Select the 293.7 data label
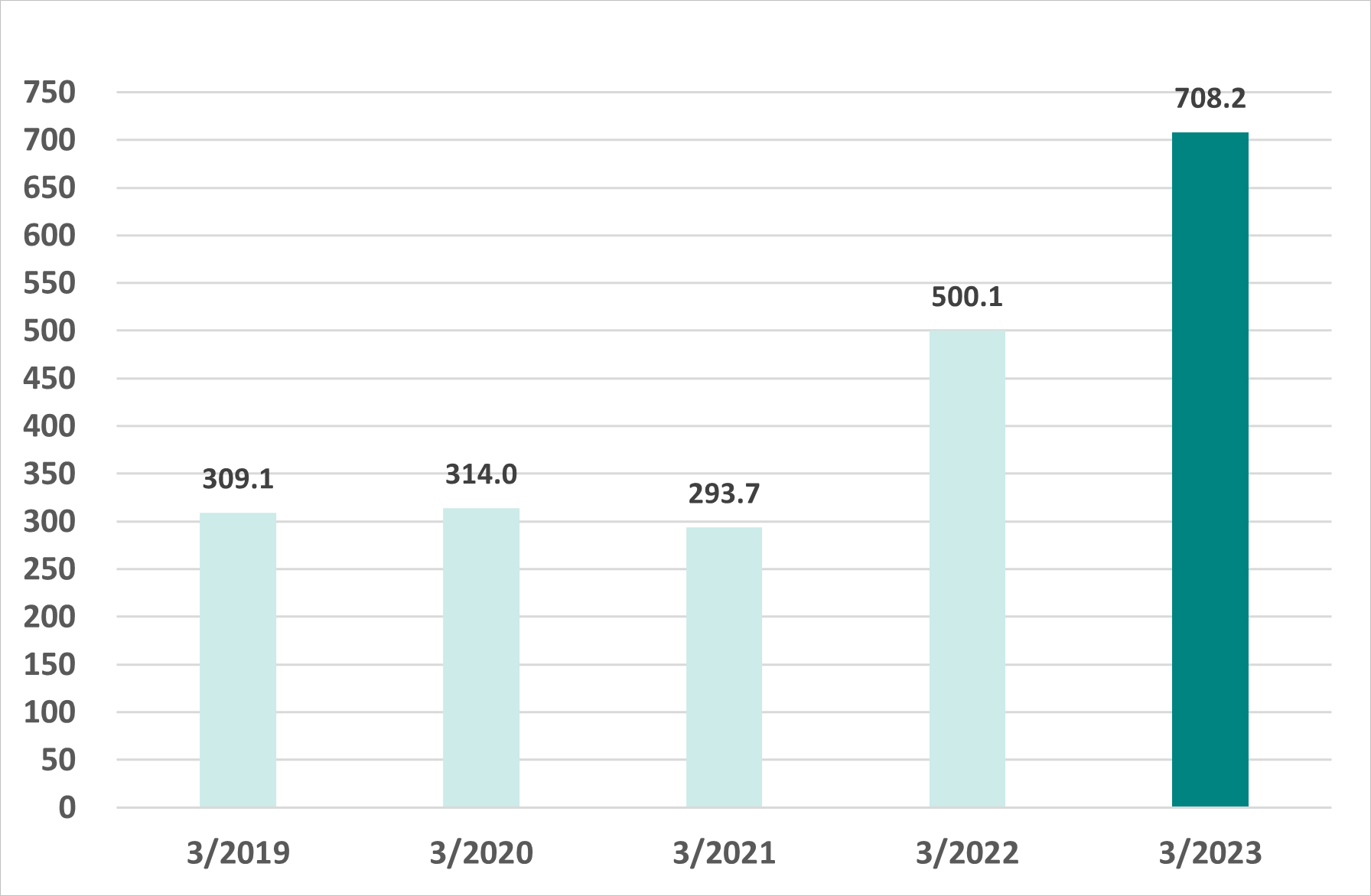The image size is (1371, 896). click(724, 494)
